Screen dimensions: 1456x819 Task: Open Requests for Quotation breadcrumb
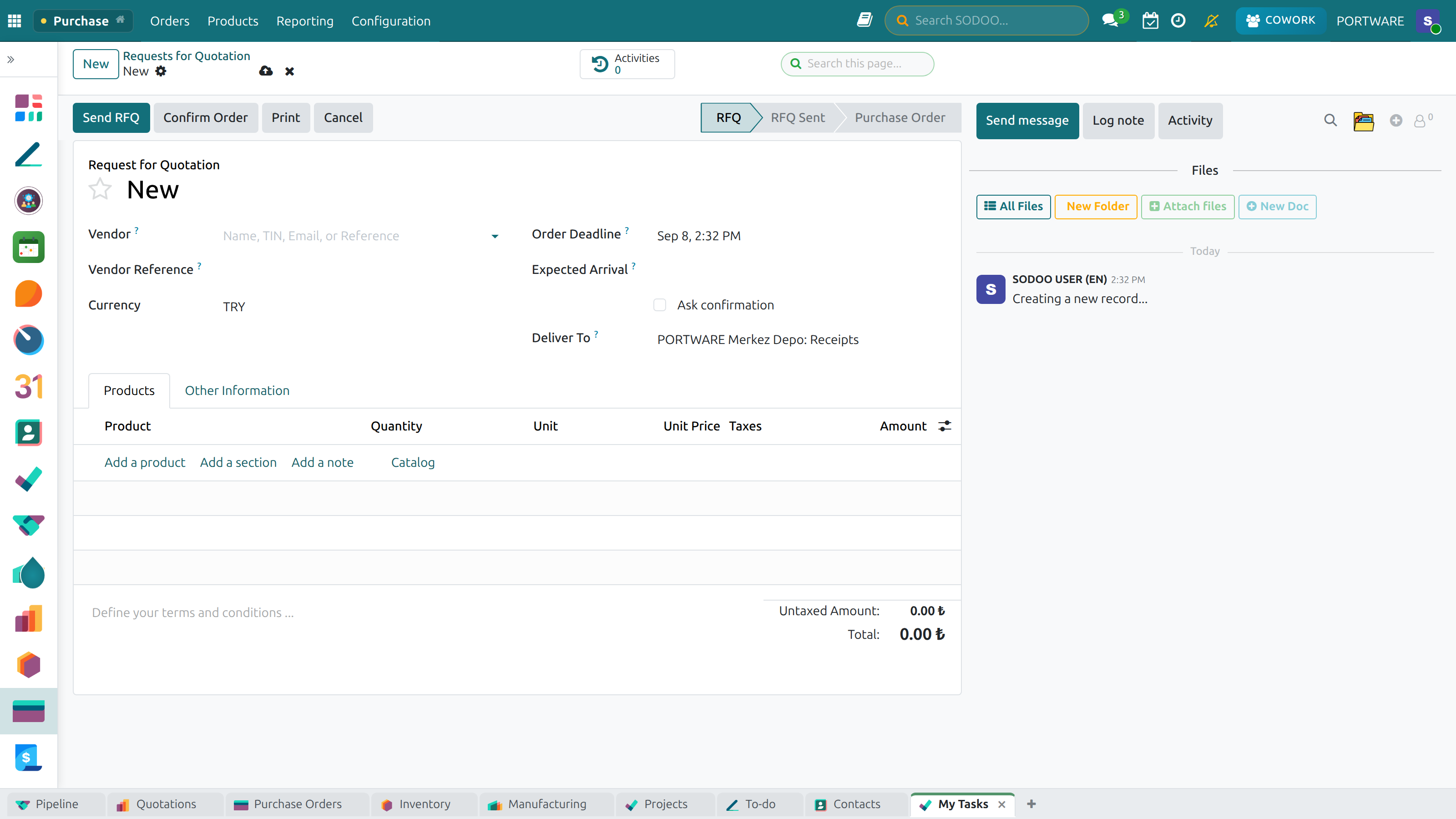[186, 56]
